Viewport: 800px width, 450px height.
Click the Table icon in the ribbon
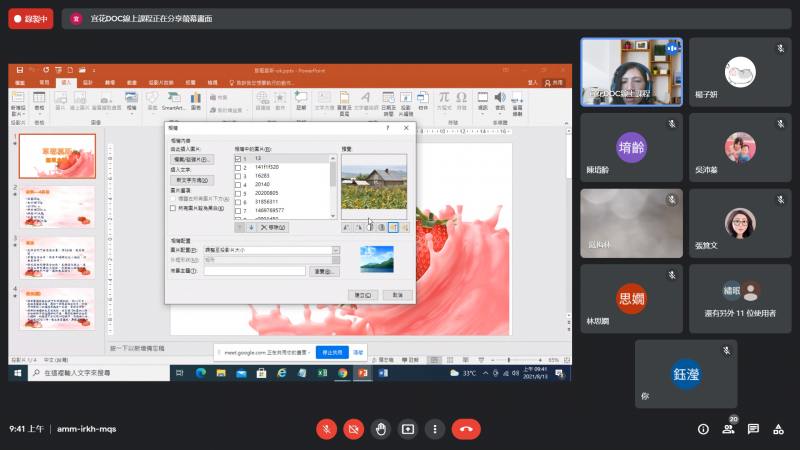(39, 98)
